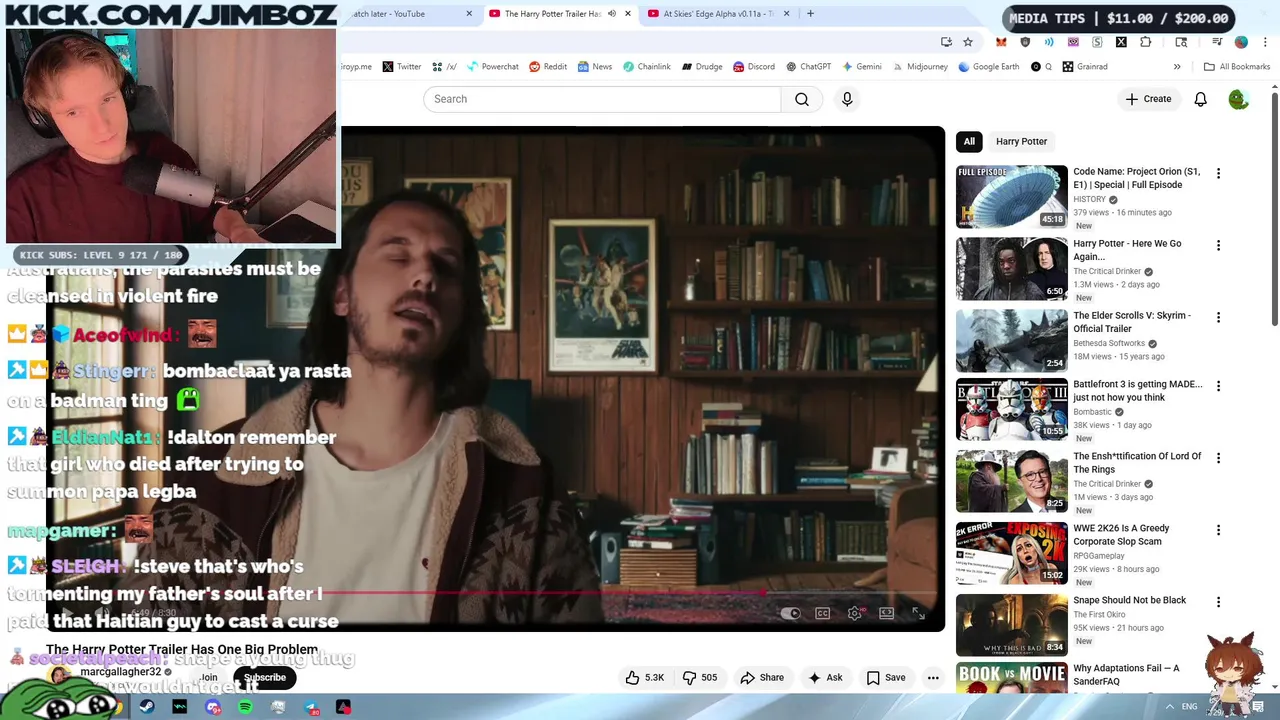This screenshot has width=1280, height=720.
Task: Open Spotify from the taskbar
Action: coord(245,707)
